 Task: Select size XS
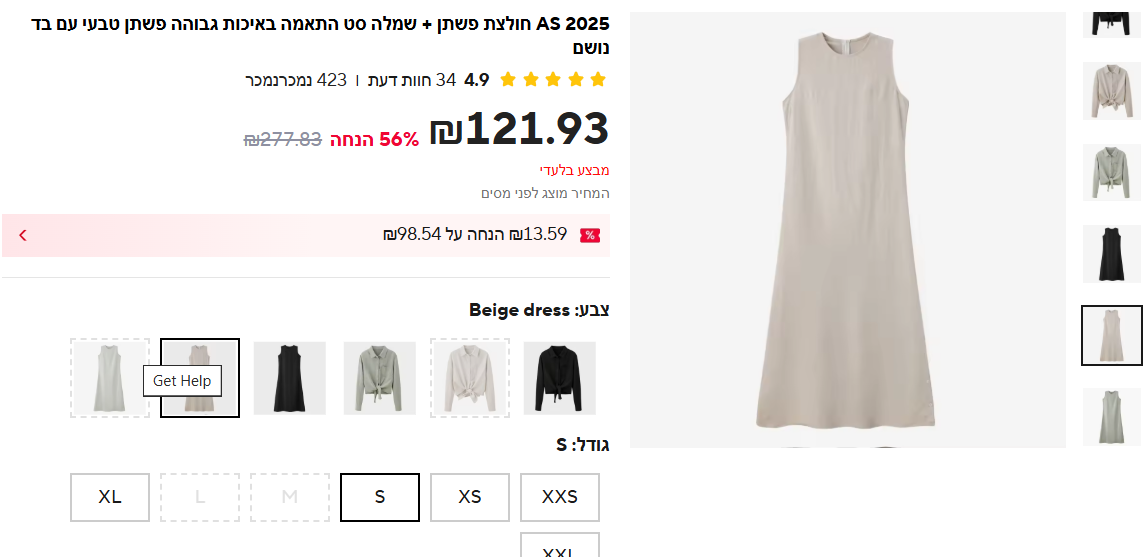pyautogui.click(x=470, y=497)
